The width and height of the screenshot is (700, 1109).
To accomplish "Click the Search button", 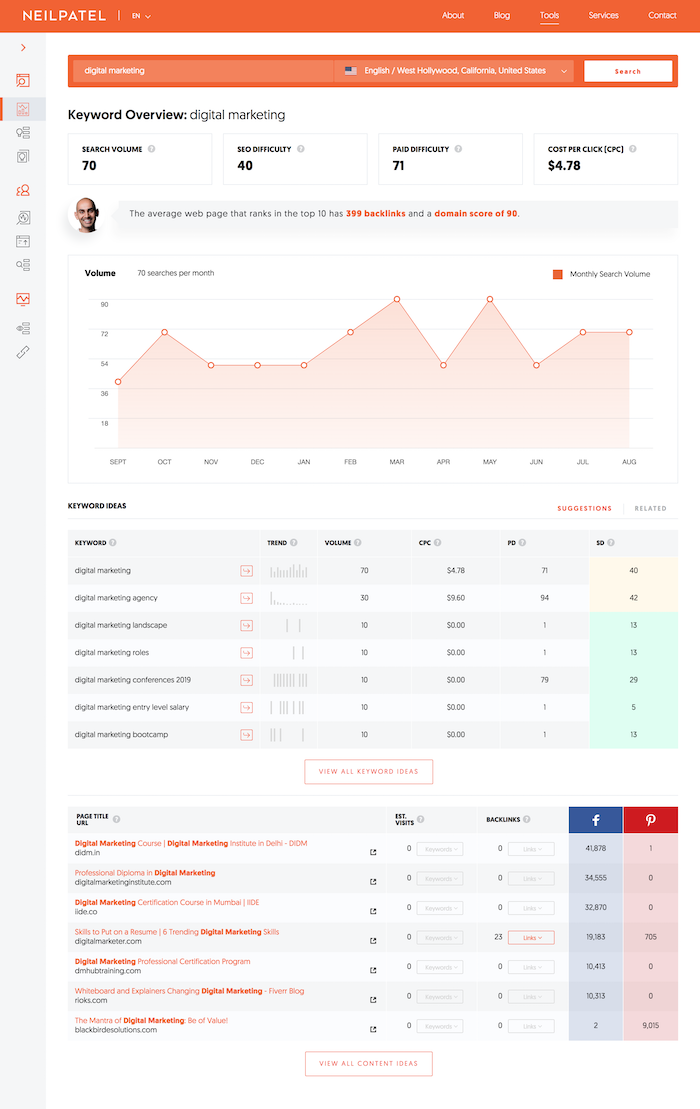I will [x=628, y=71].
